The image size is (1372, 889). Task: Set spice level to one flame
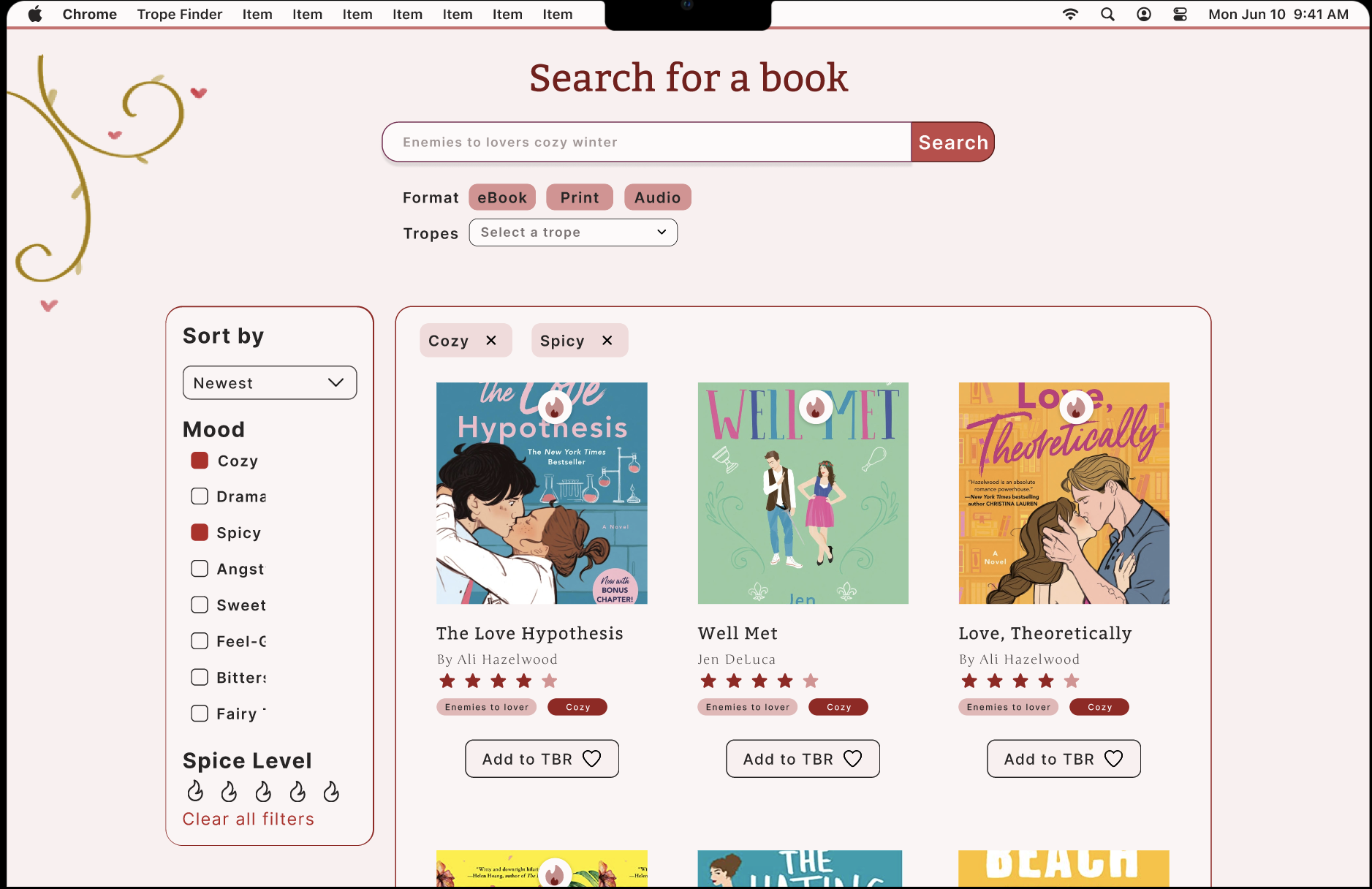coord(195,791)
